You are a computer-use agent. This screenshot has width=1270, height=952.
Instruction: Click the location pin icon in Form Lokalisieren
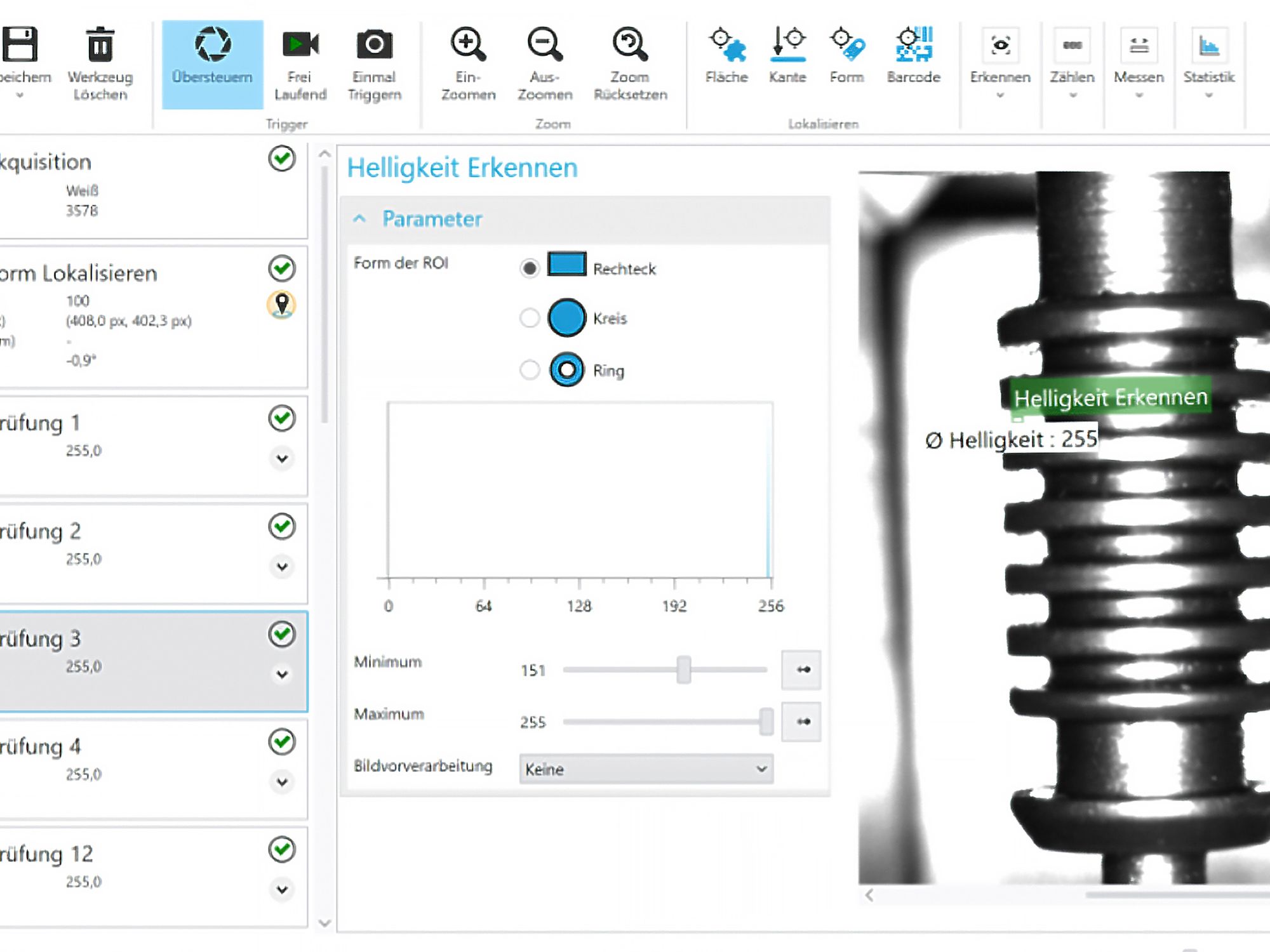(282, 305)
